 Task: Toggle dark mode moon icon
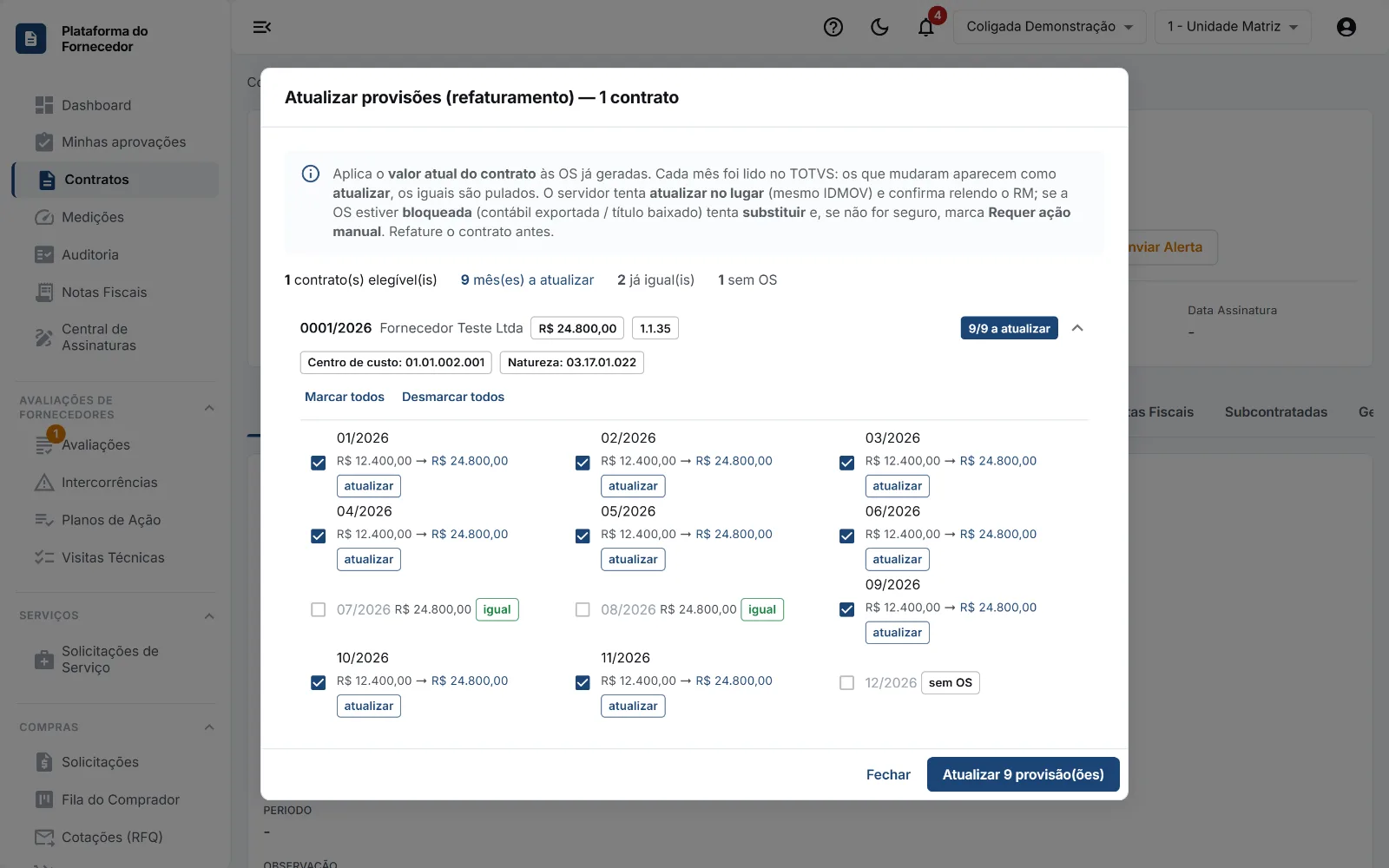879,27
